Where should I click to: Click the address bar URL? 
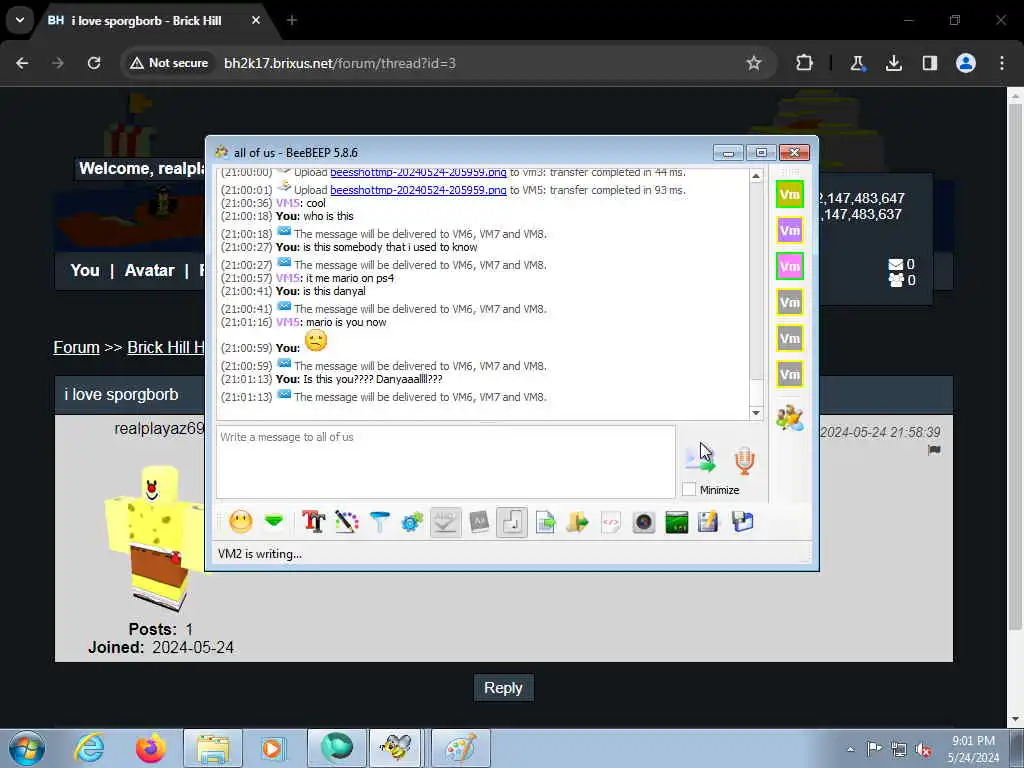click(x=340, y=63)
